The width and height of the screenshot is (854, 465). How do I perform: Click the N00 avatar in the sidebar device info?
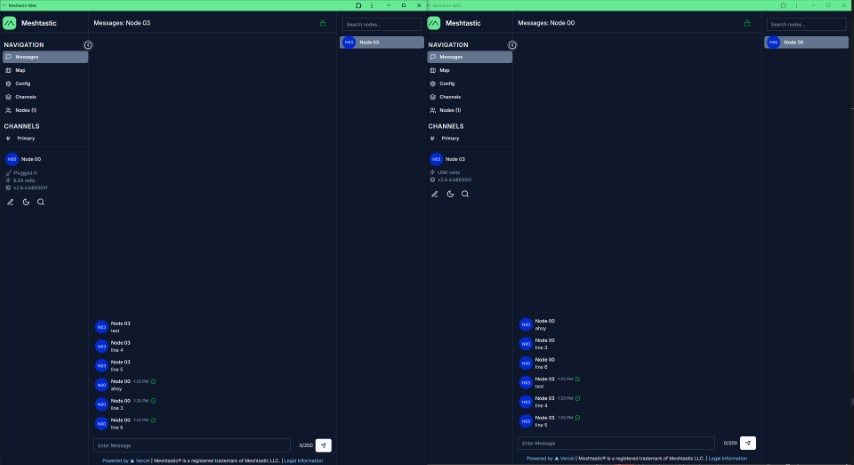pyautogui.click(x=12, y=159)
